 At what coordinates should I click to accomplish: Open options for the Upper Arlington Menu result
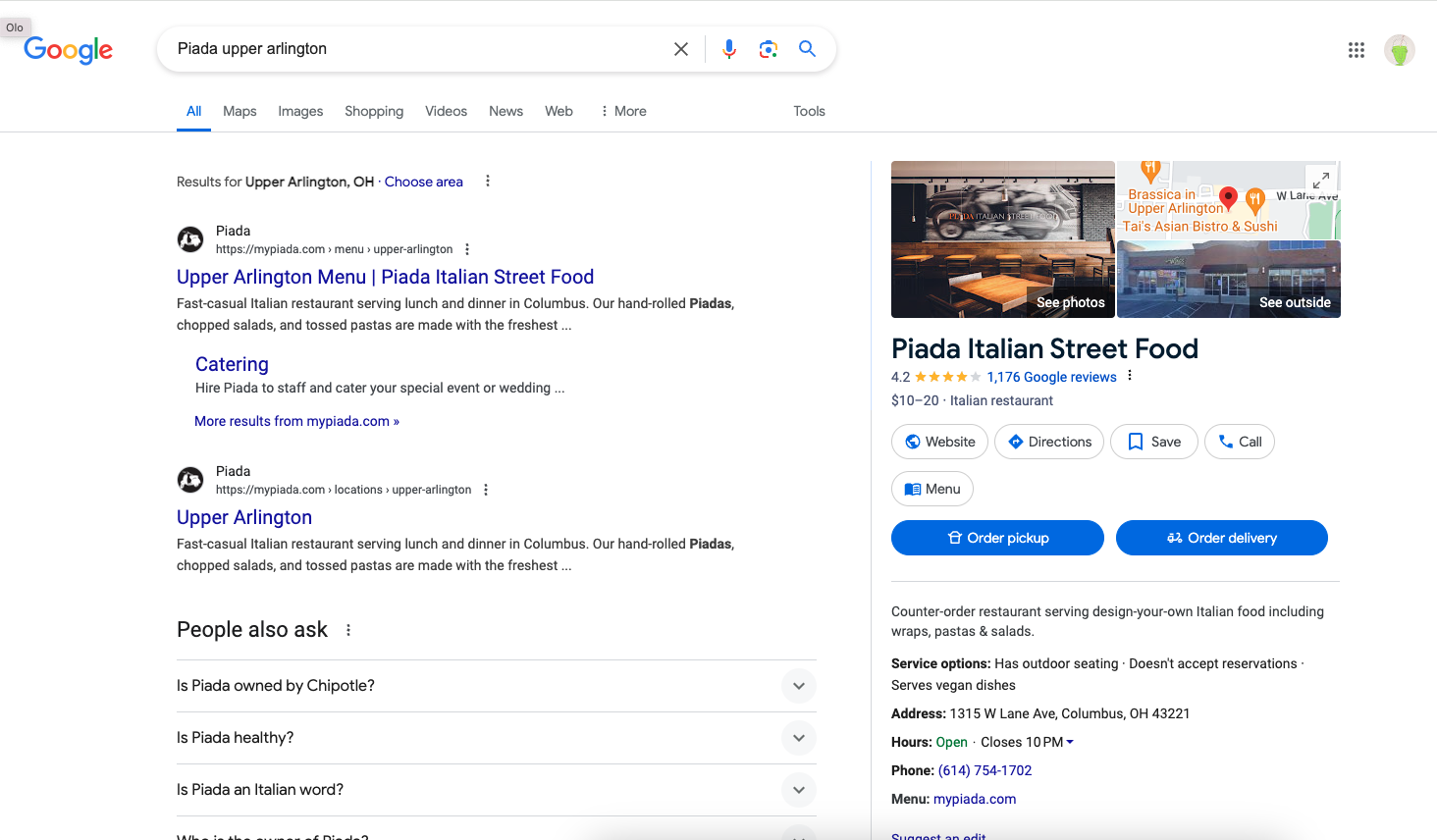pos(467,249)
